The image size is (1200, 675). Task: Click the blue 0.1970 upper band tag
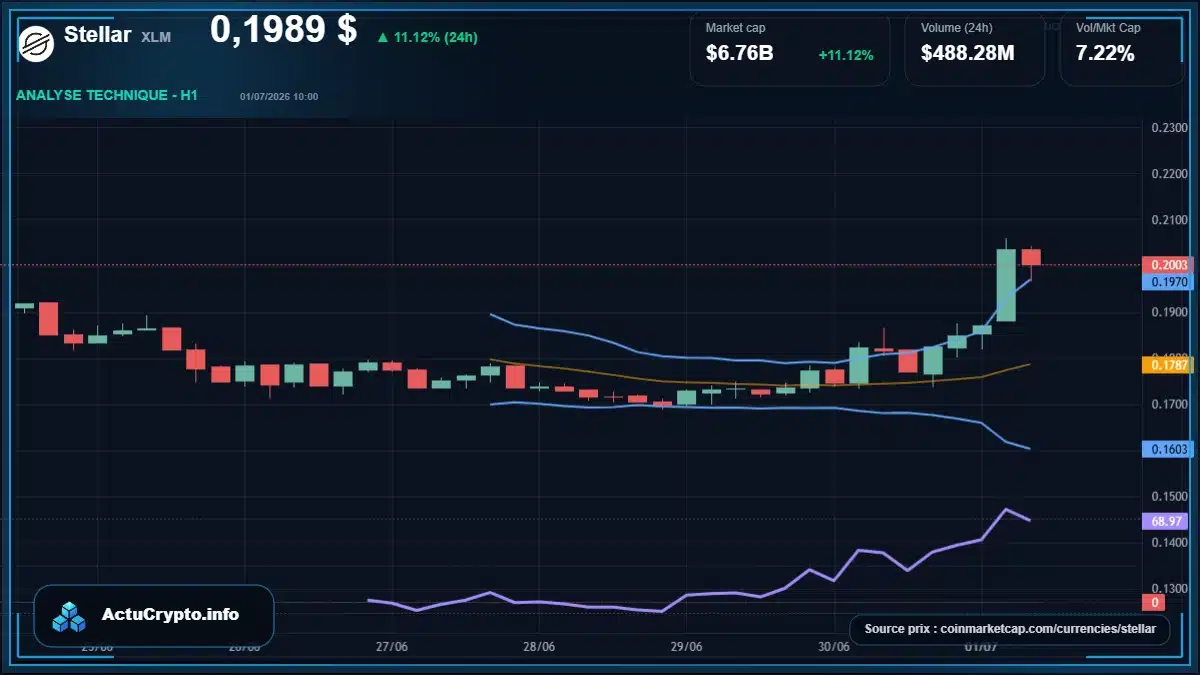pos(1168,282)
